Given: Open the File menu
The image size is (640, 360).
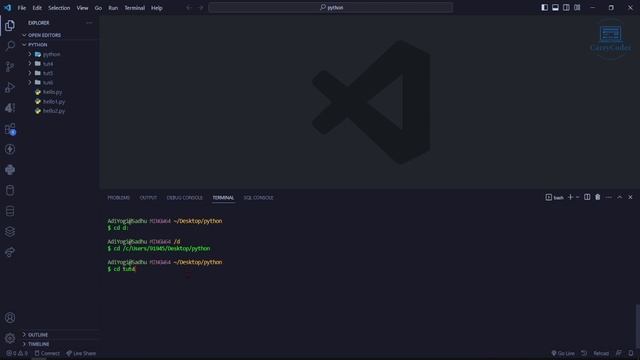Looking at the screenshot, I should click(x=22, y=8).
